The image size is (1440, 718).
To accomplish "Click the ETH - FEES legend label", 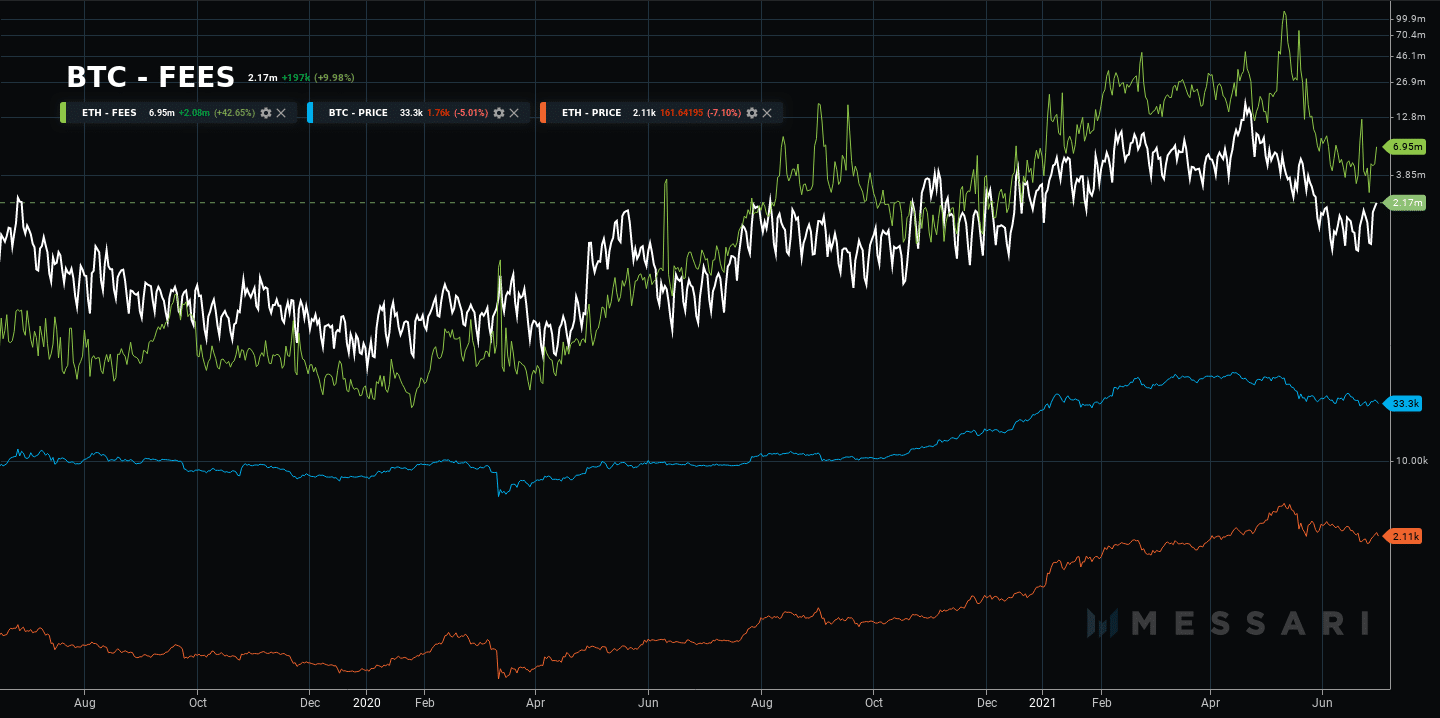I will 109,113.
